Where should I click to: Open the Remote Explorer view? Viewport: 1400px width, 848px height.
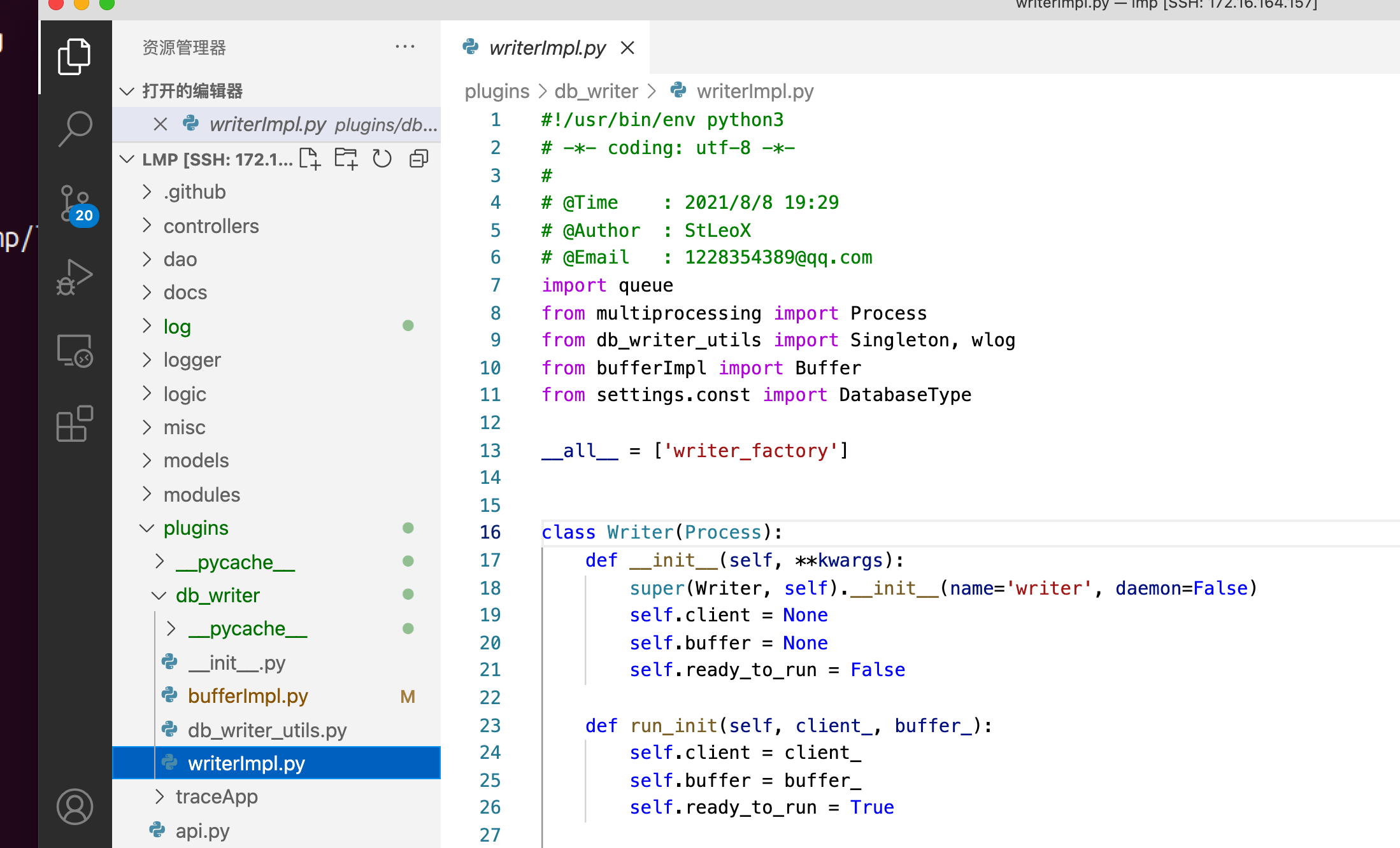(75, 351)
